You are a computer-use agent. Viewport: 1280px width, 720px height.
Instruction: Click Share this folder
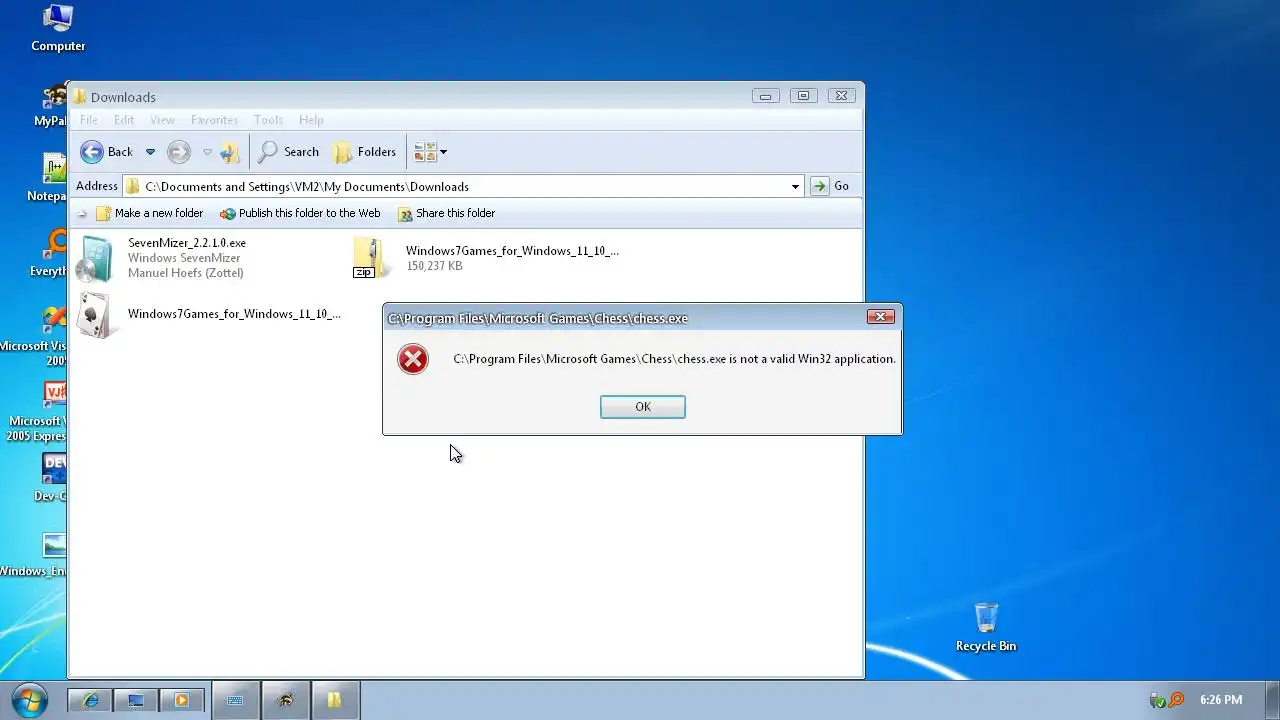(446, 213)
